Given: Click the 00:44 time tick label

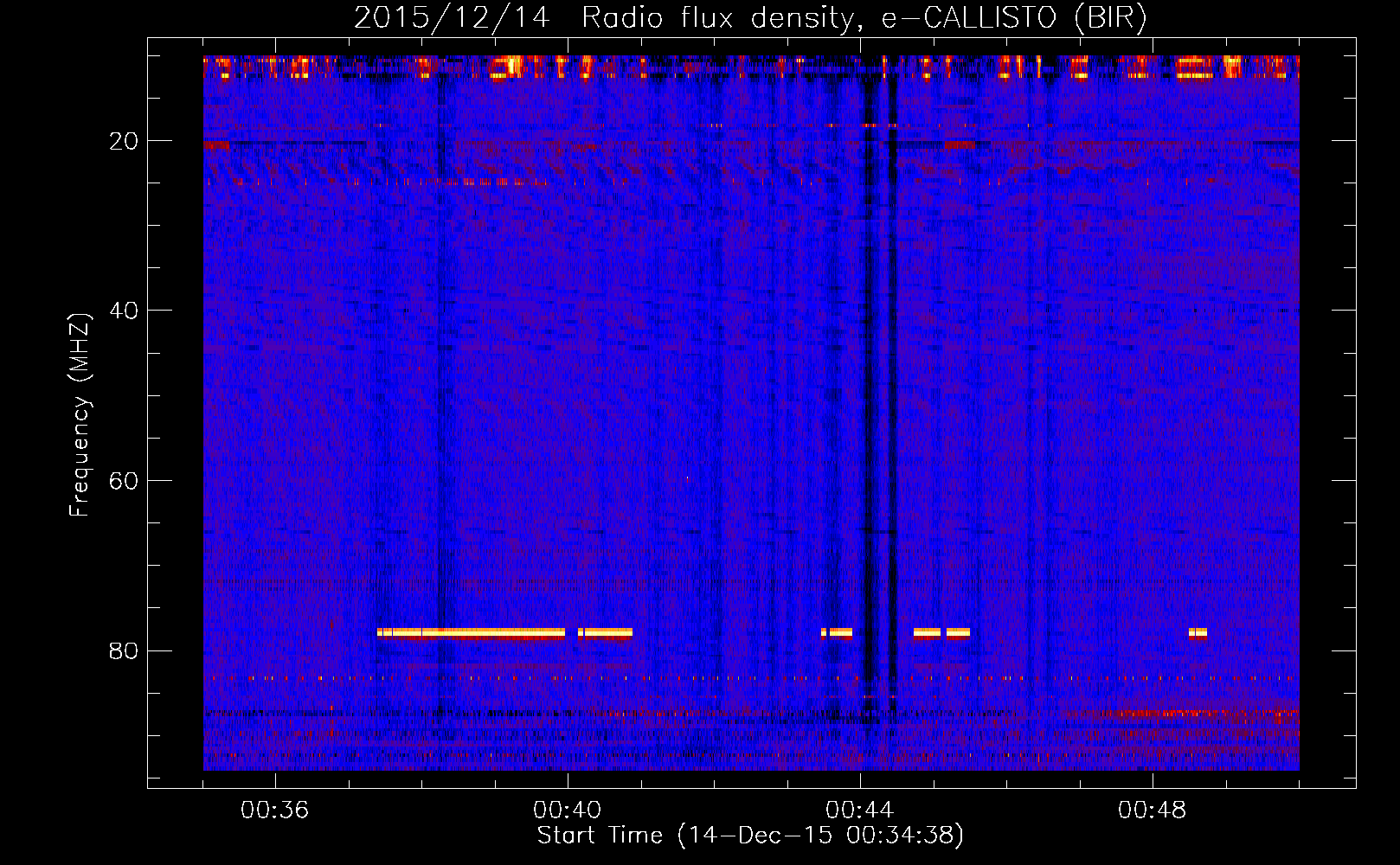Looking at the screenshot, I should 859,811.
